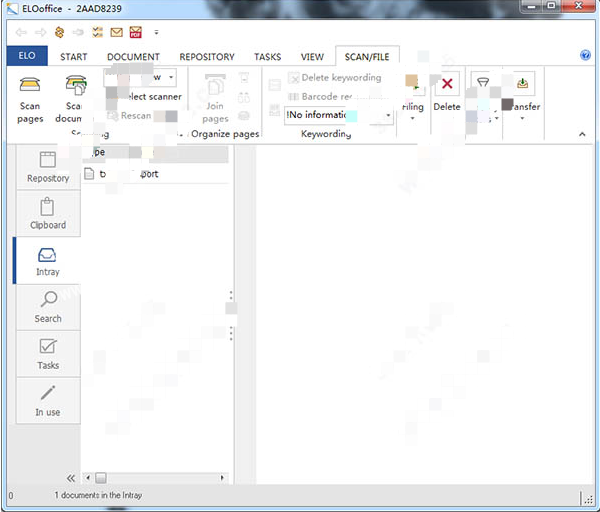The width and height of the screenshot is (600, 512).
Task: Click the red Delete X icon
Action: pyautogui.click(x=447, y=84)
